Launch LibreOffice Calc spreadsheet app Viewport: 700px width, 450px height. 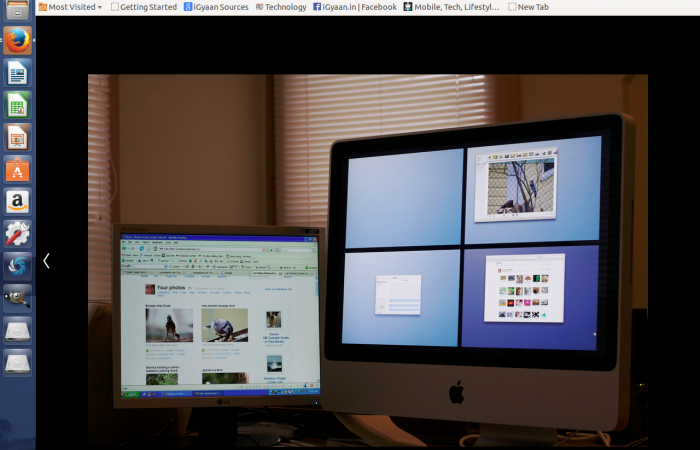(17, 105)
